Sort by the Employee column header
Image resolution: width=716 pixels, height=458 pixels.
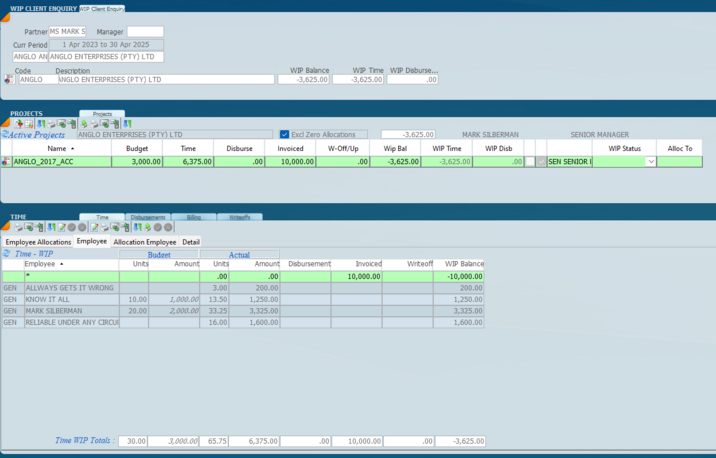pos(40,264)
